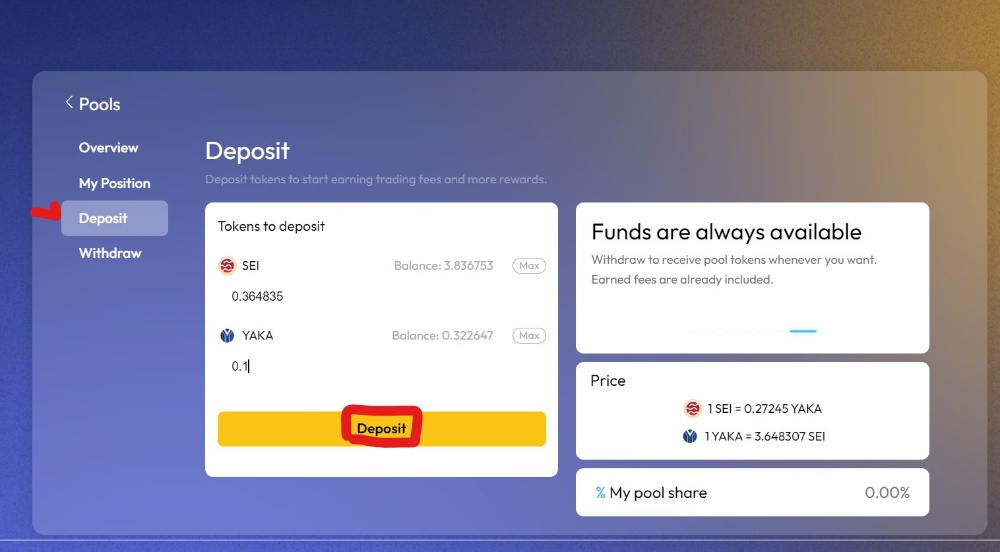Image resolution: width=1000 pixels, height=552 pixels.
Task: Click the percent icon beside My pool share
Action: [600, 493]
